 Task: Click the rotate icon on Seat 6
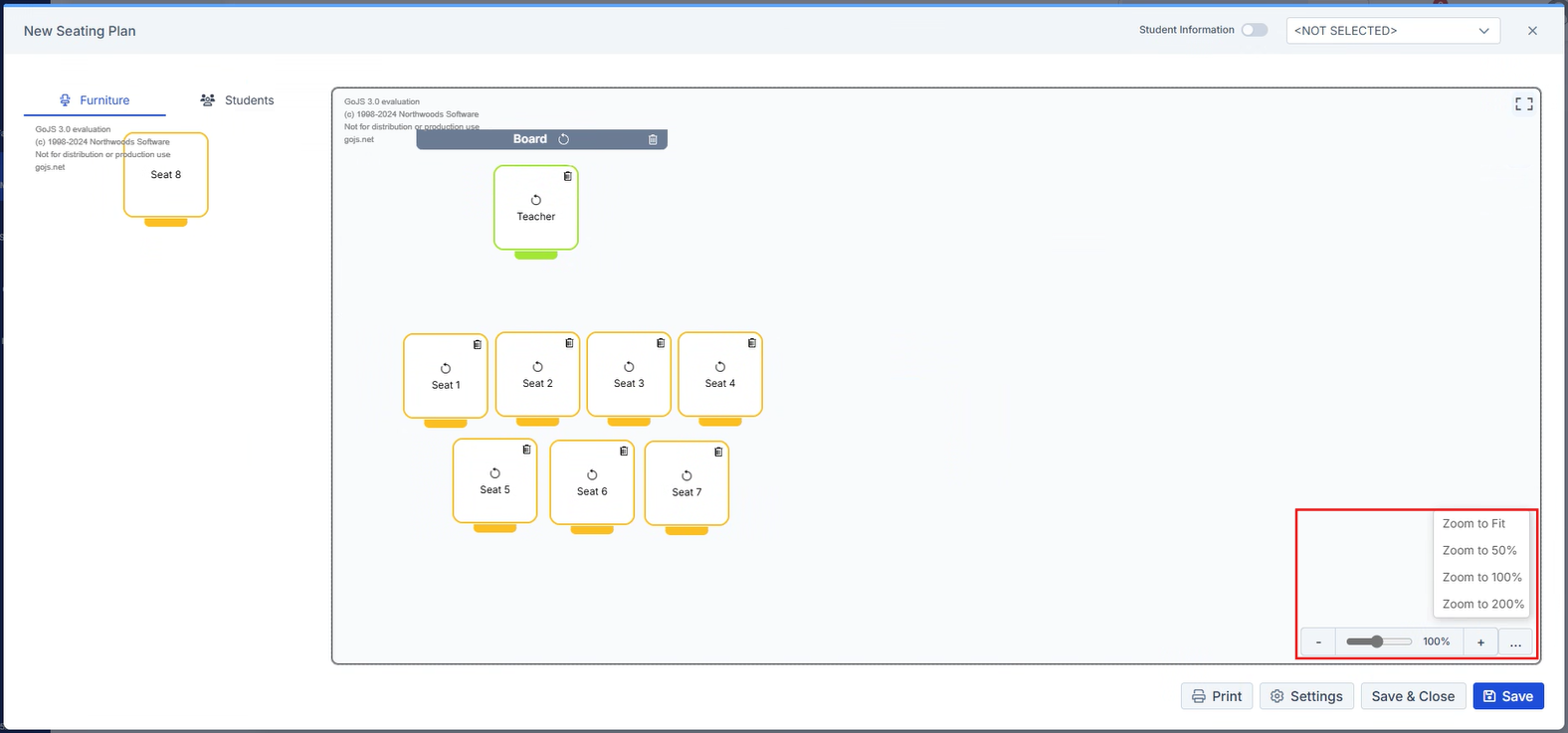click(592, 475)
